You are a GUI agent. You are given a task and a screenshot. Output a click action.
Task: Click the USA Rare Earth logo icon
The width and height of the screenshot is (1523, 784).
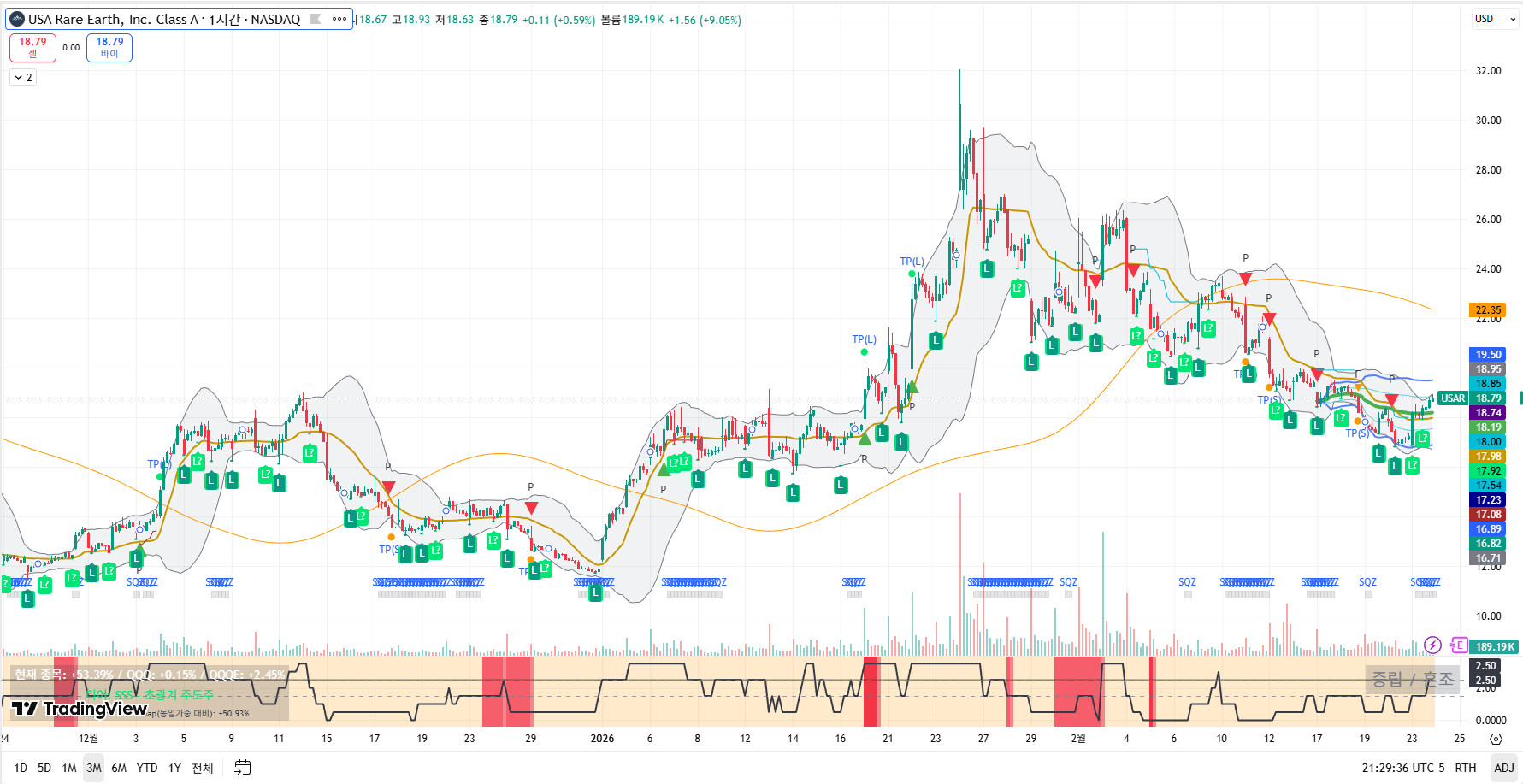(x=17, y=19)
